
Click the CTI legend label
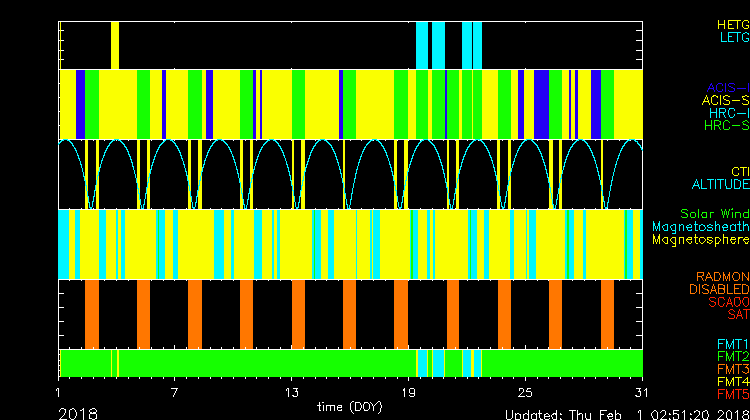739,172
